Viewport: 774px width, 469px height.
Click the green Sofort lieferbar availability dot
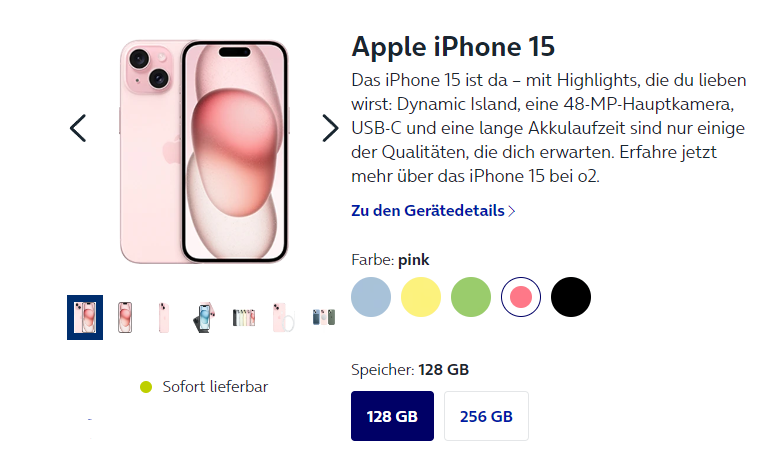tap(146, 387)
